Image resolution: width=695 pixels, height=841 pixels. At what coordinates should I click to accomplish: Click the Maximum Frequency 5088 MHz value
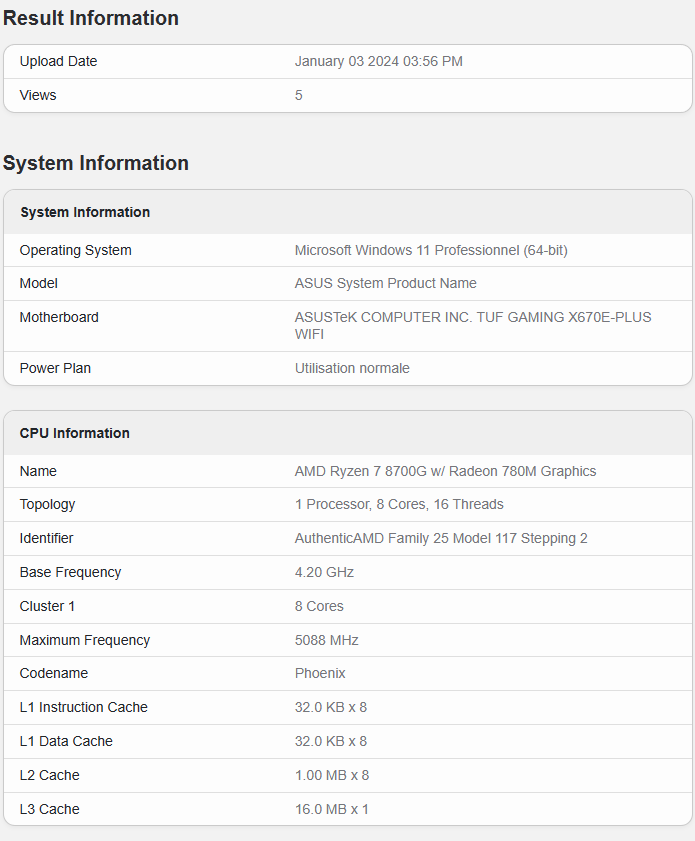click(326, 640)
